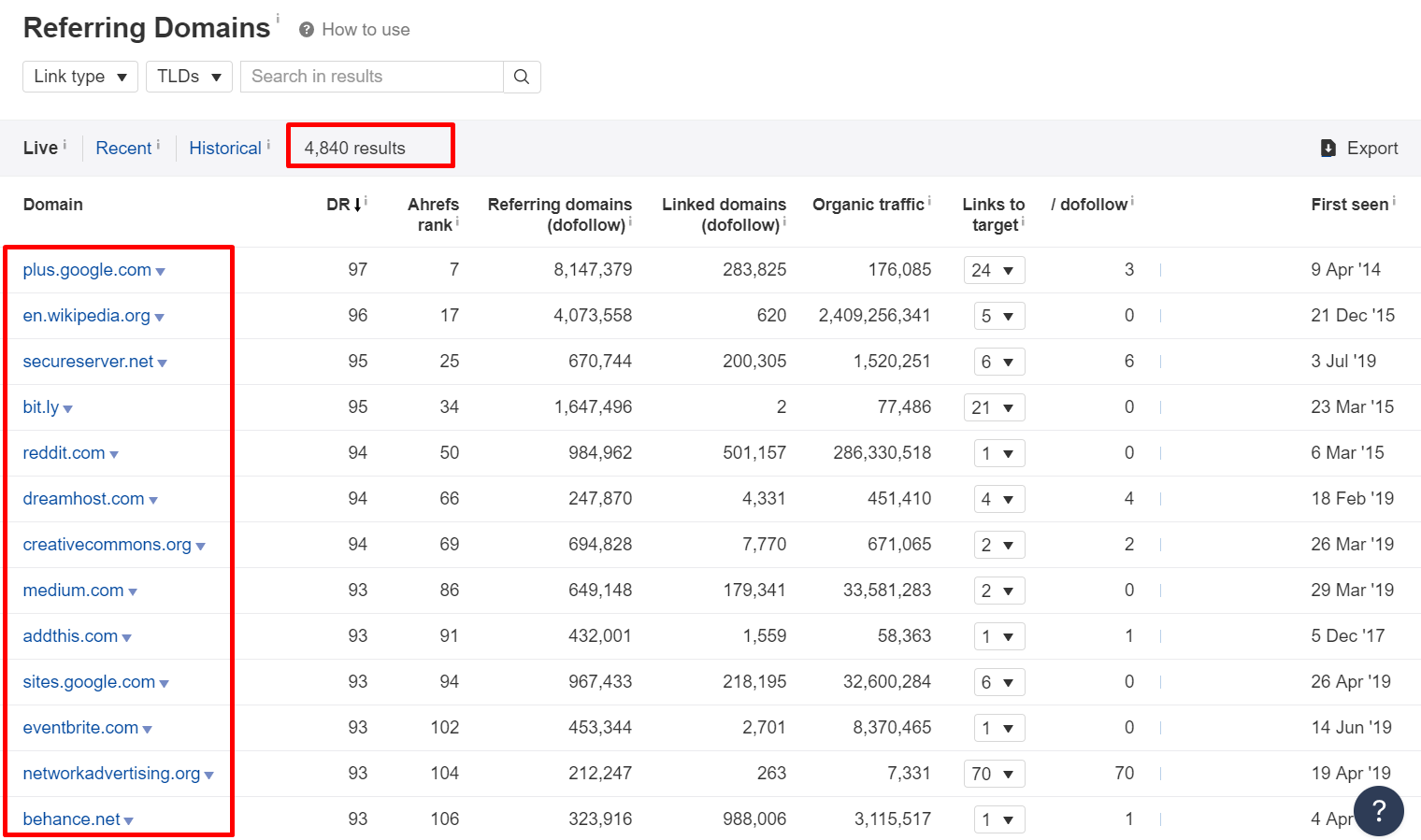The height and width of the screenshot is (840, 1421).
Task: Click the info icon beside Links to target header
Action: tap(1023, 221)
